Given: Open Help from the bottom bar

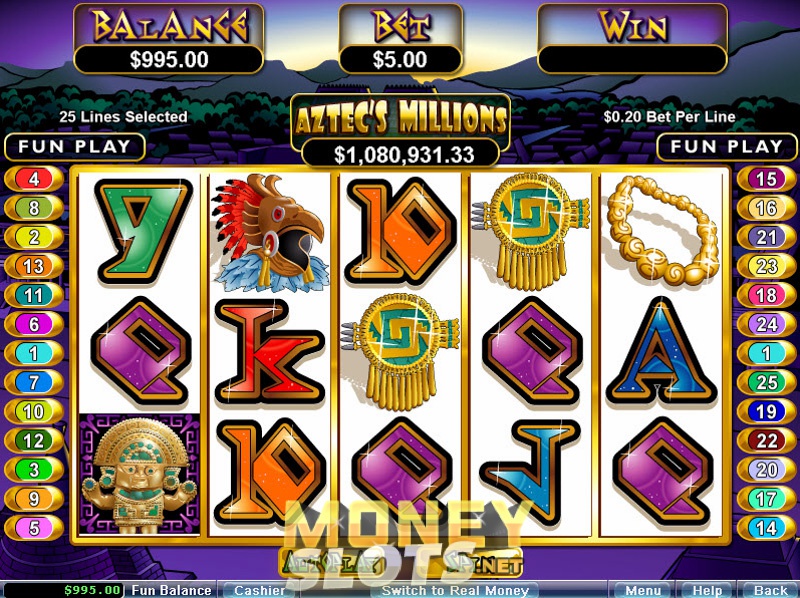Looking at the screenshot, I should tap(707, 590).
